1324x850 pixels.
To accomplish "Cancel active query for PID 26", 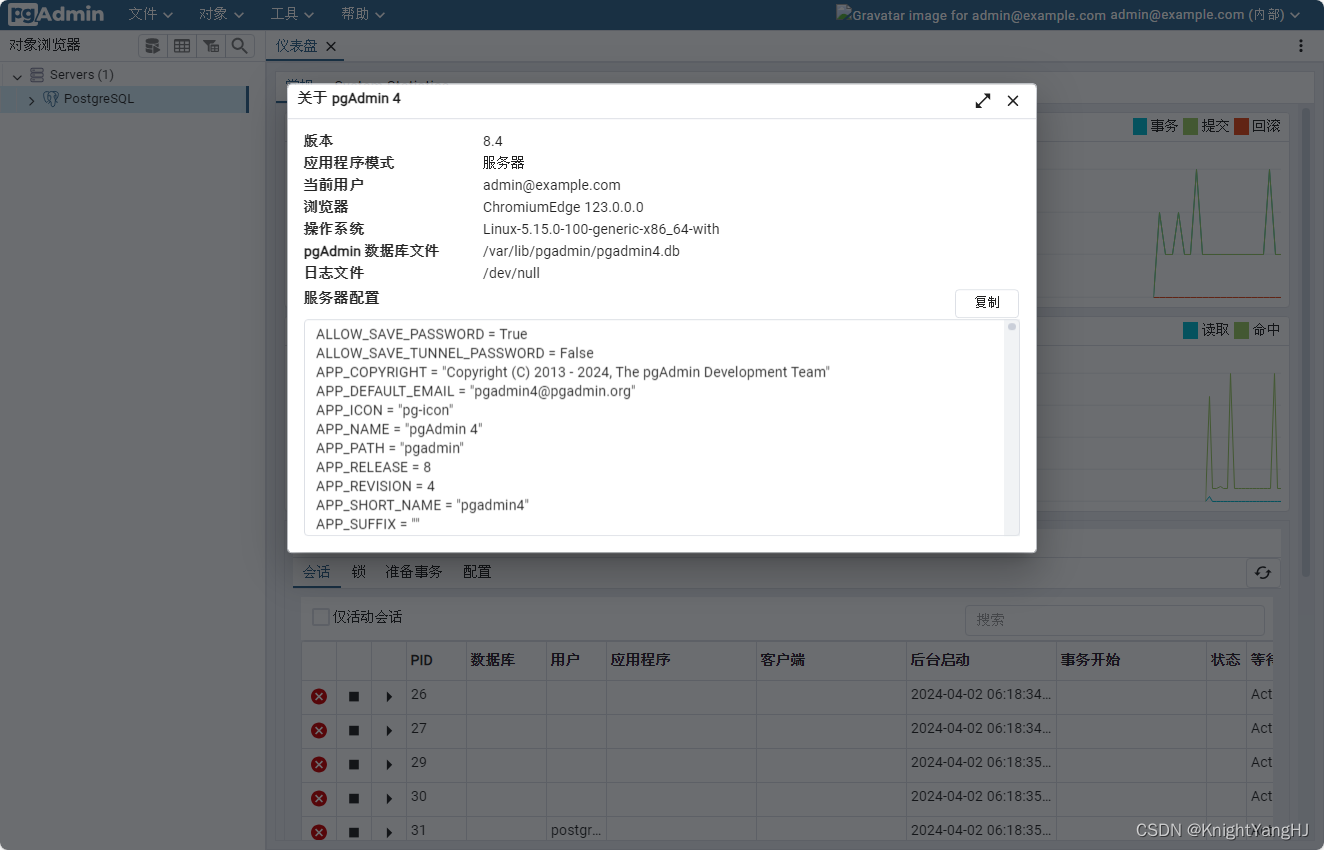I will click(x=354, y=697).
